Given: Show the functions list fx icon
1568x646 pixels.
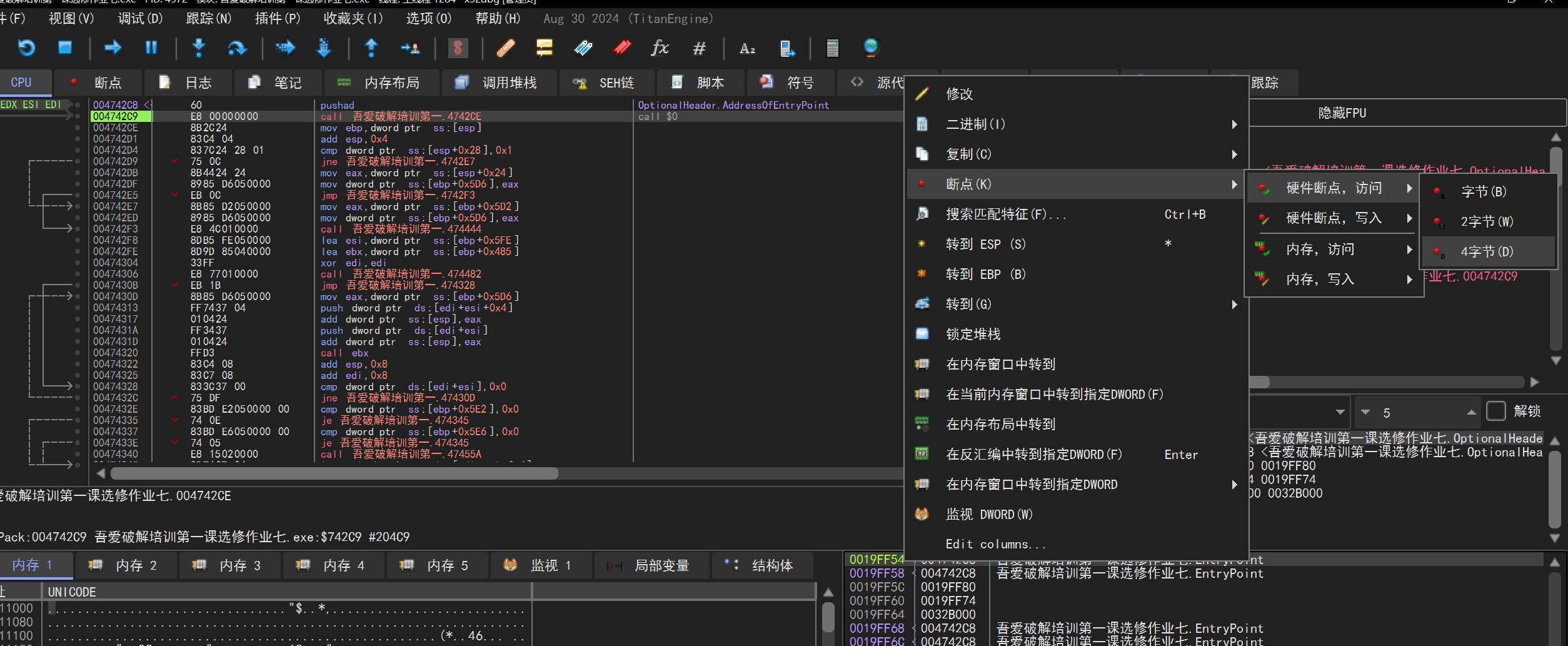Looking at the screenshot, I should pyautogui.click(x=660, y=48).
